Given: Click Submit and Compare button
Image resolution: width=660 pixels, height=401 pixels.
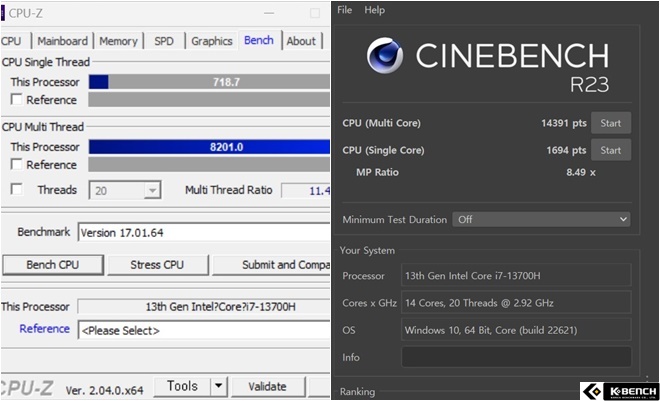Looking at the screenshot, I should coord(271,265).
